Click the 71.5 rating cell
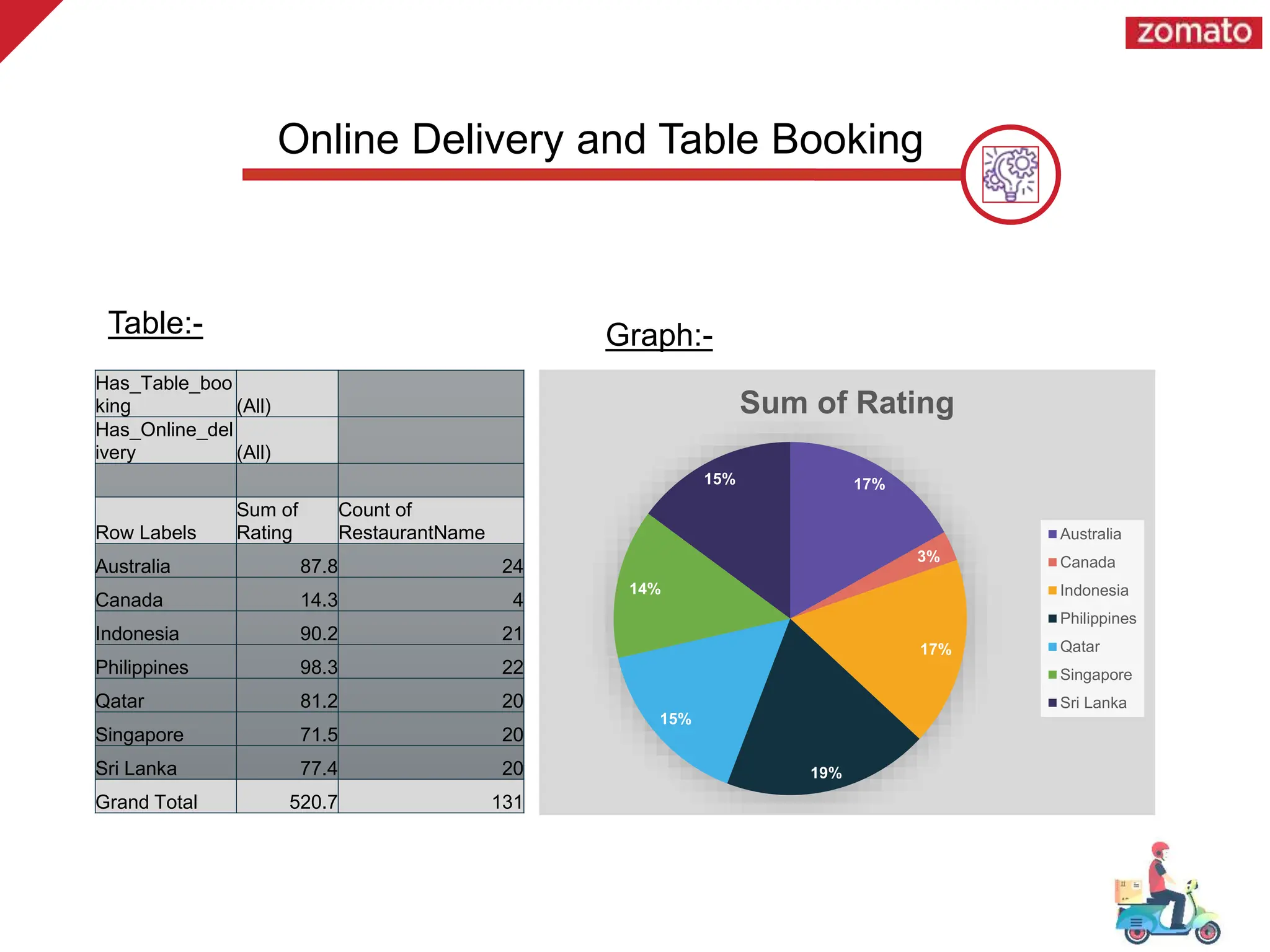1270x952 pixels. (x=287, y=729)
